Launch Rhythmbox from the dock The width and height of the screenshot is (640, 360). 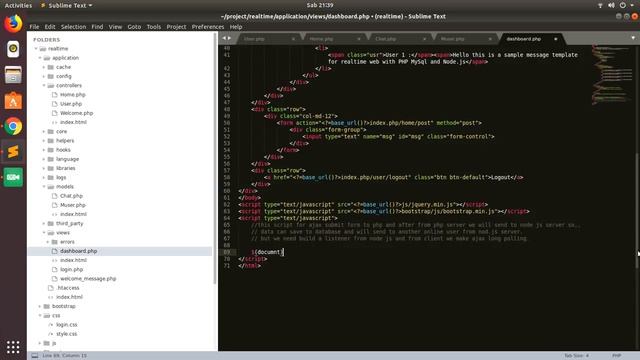(13, 49)
